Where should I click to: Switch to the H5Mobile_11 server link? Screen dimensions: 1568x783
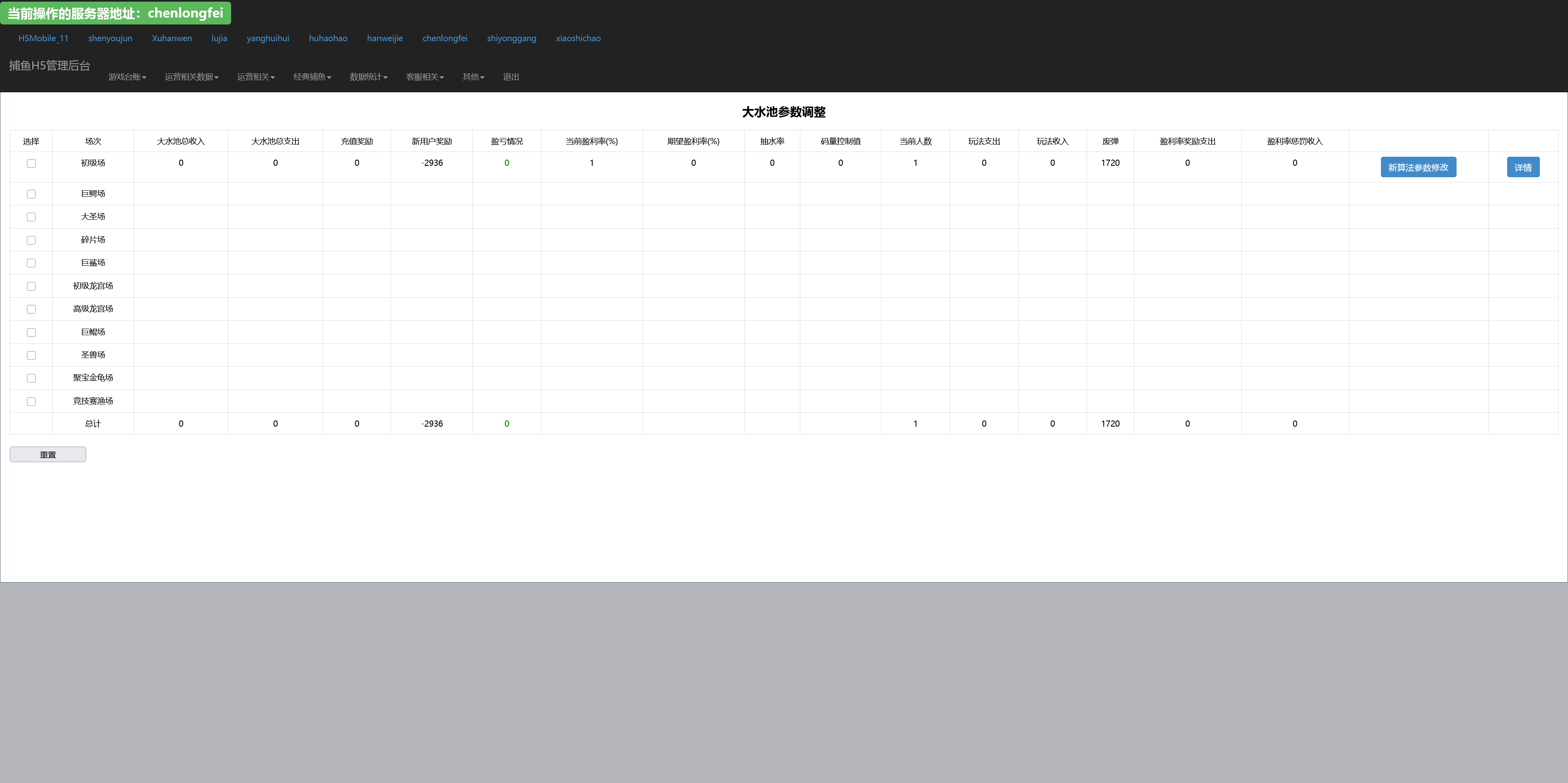43,38
